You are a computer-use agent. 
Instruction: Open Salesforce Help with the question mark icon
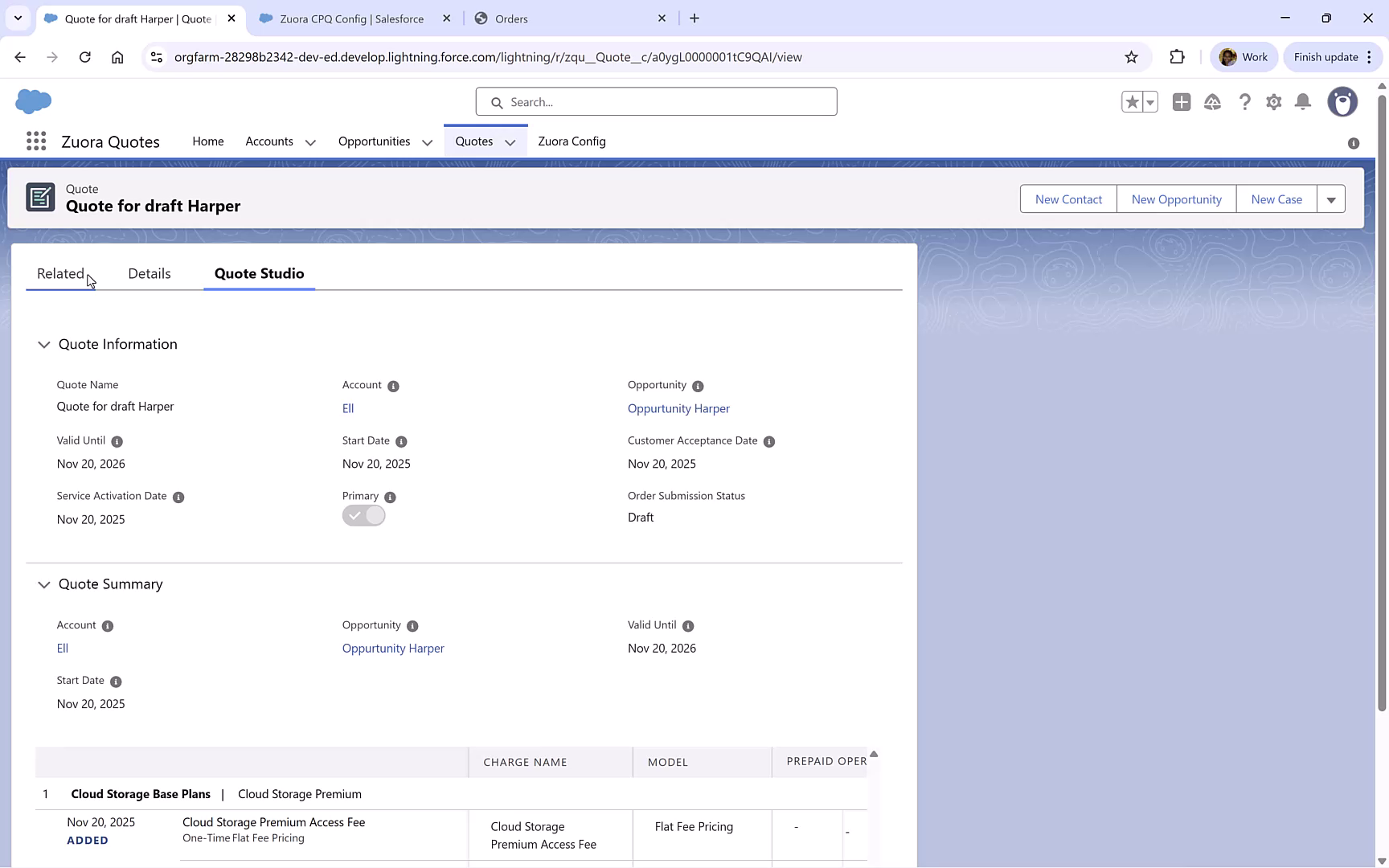point(1245,102)
